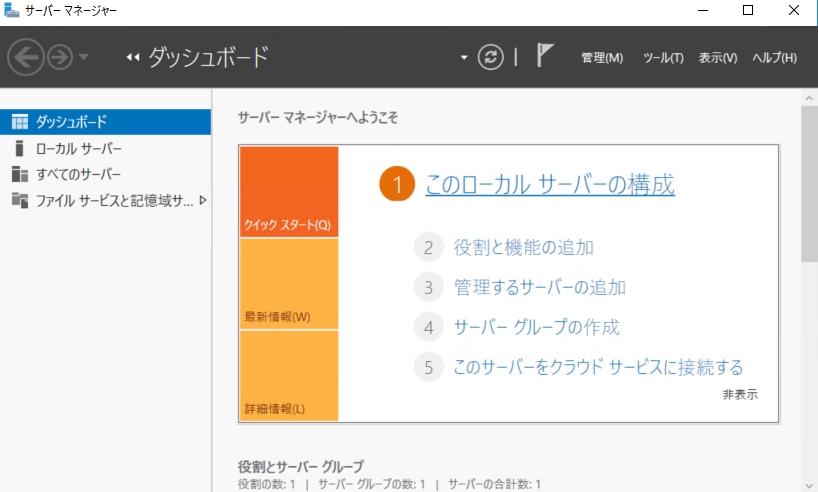
Task: Select the クイック スタート(Q) tile
Action: point(289,191)
